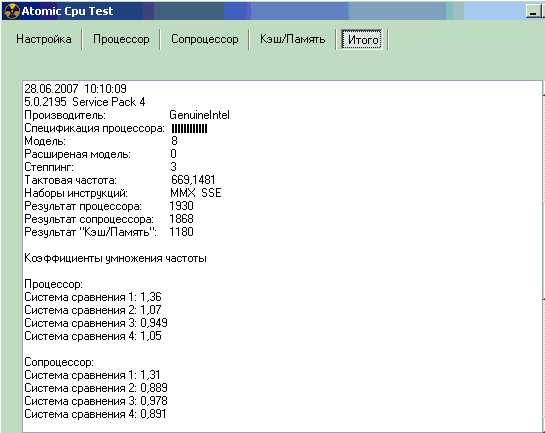The width and height of the screenshot is (545, 433).
Task: Click the line Система сравнения 1: 1,36
Action: coord(93,297)
